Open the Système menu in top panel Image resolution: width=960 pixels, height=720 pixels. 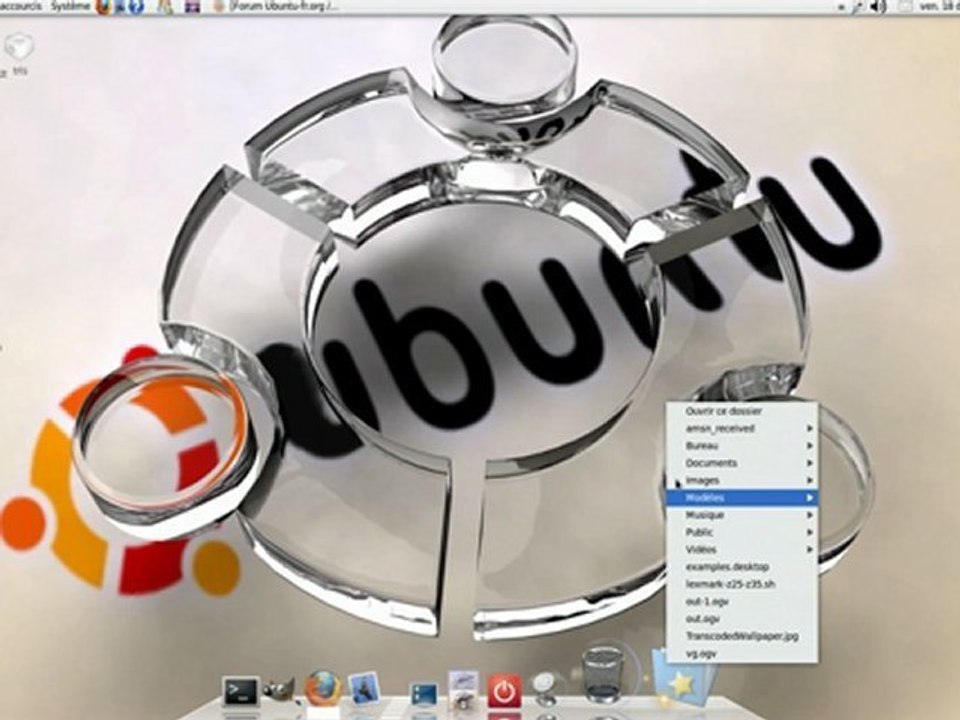71,6
